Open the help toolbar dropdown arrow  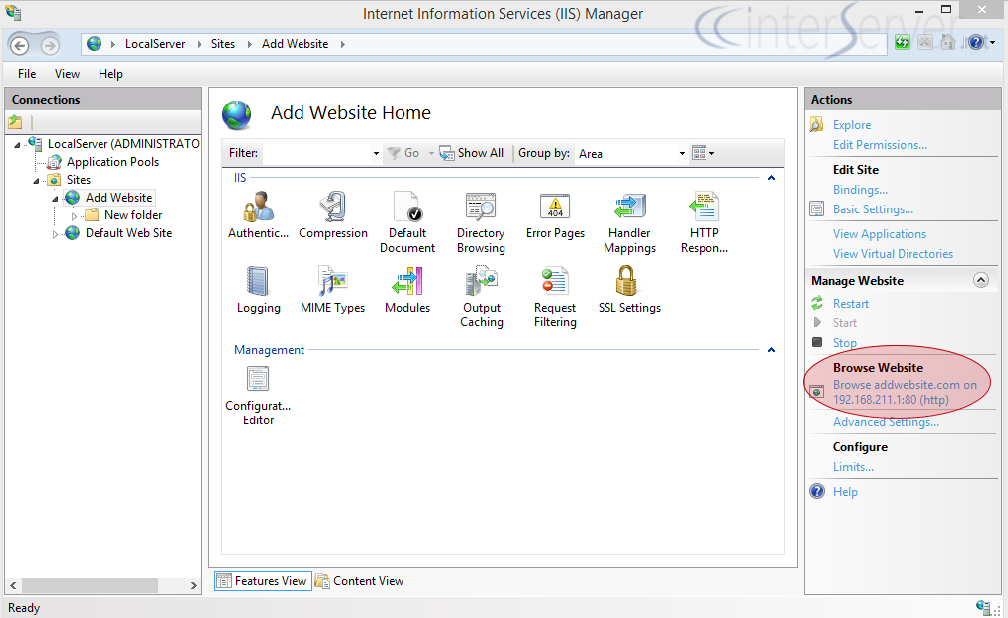tap(993, 43)
